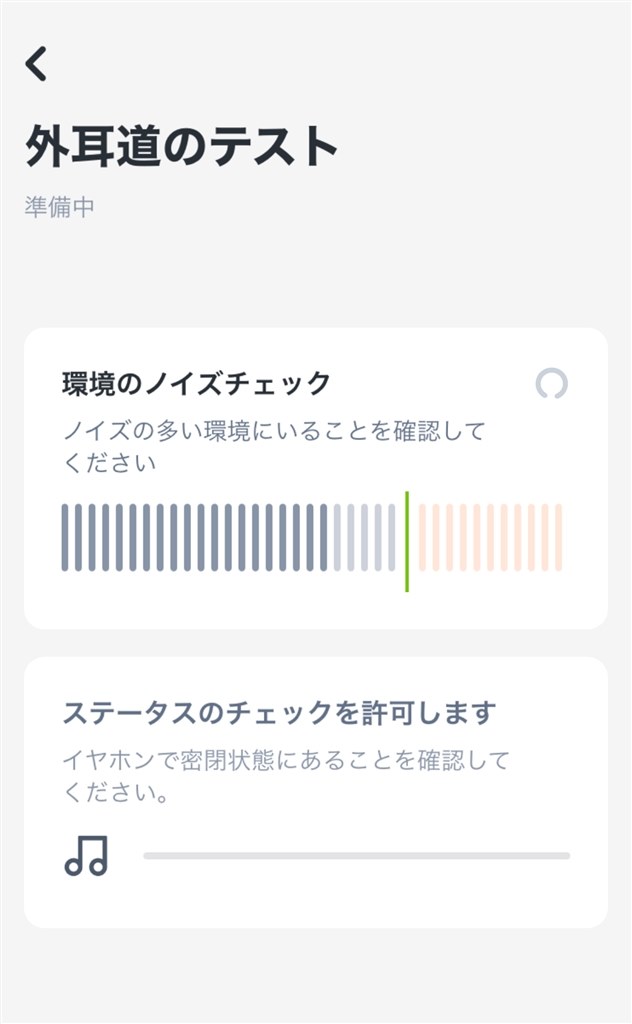Tap the loading spinner in noise check
The height and width of the screenshot is (1024, 632).
point(552,384)
